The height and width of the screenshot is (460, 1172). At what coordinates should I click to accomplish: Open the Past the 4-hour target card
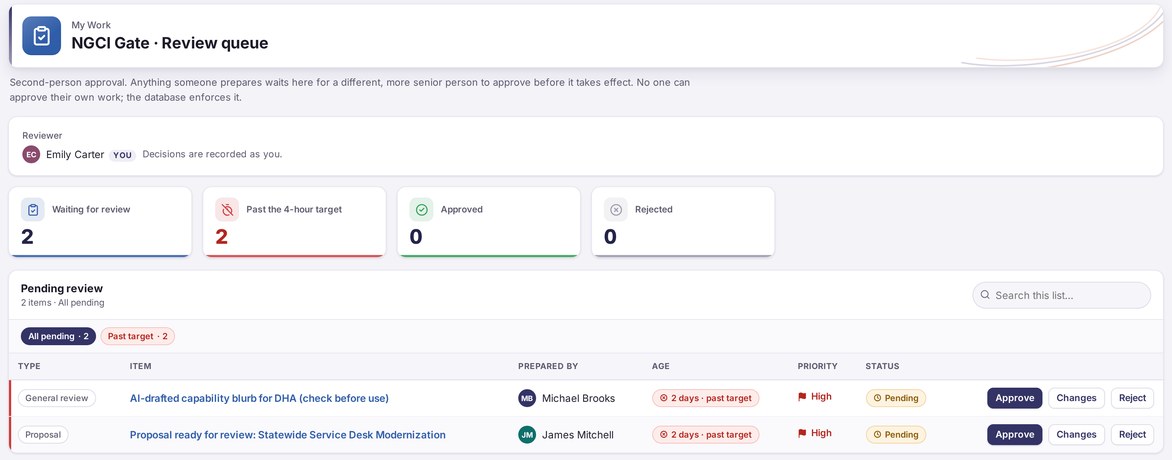click(294, 222)
